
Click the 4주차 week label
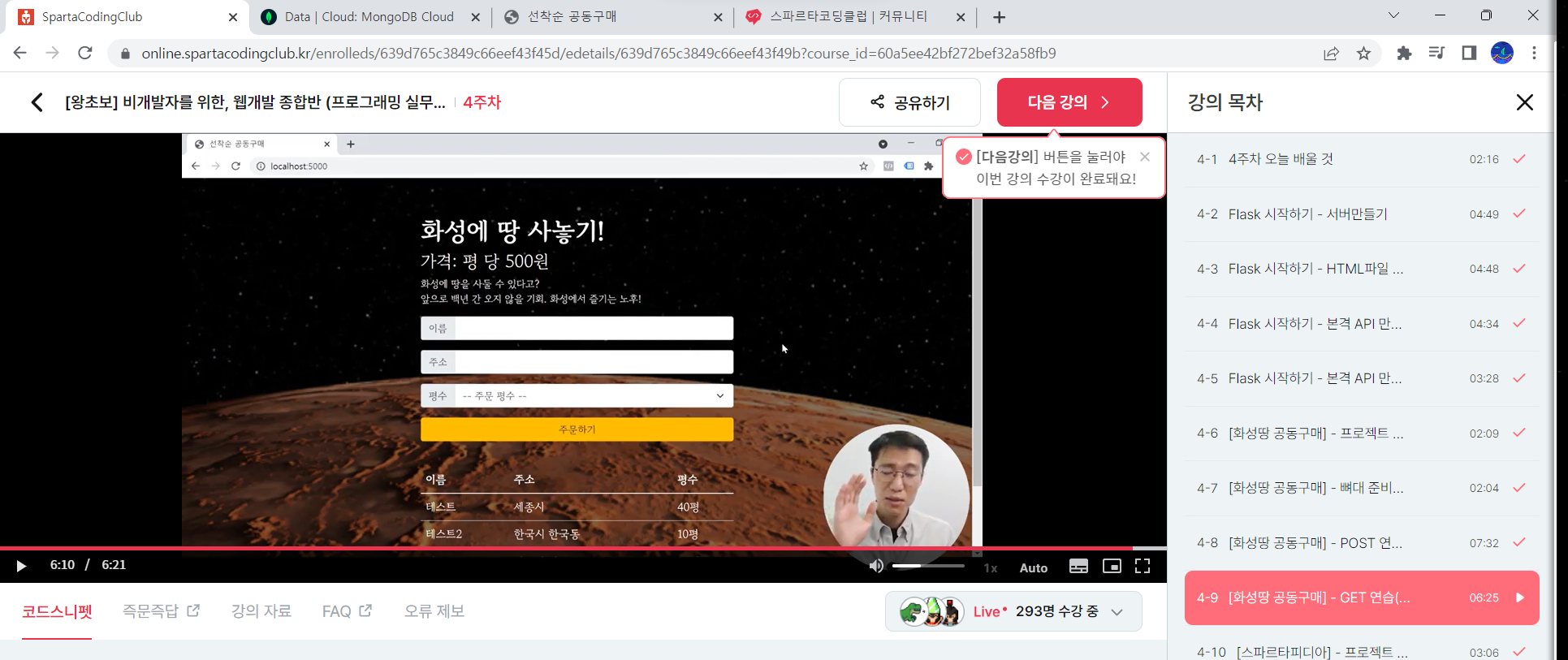[482, 102]
